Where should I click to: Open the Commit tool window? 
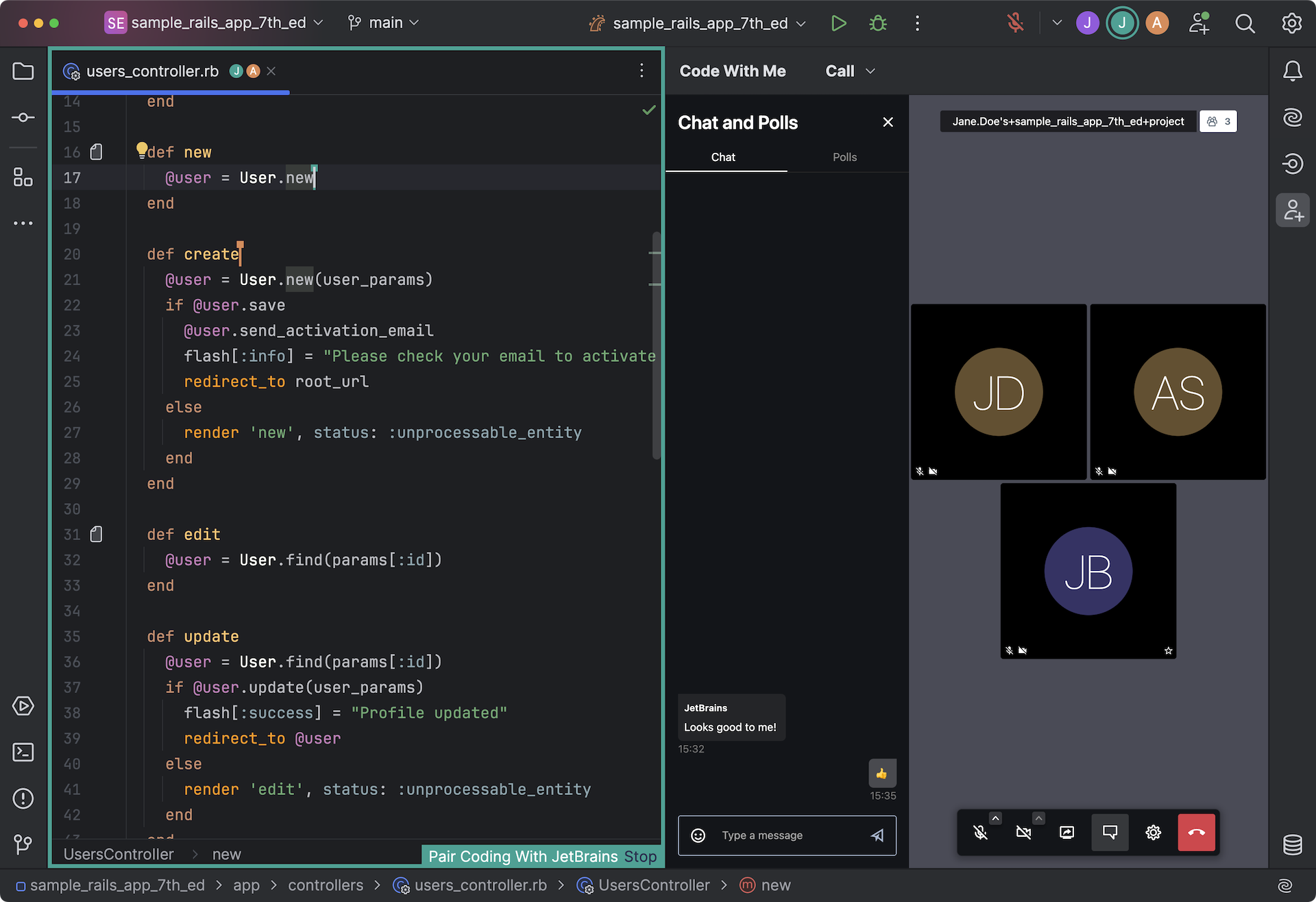point(23,118)
